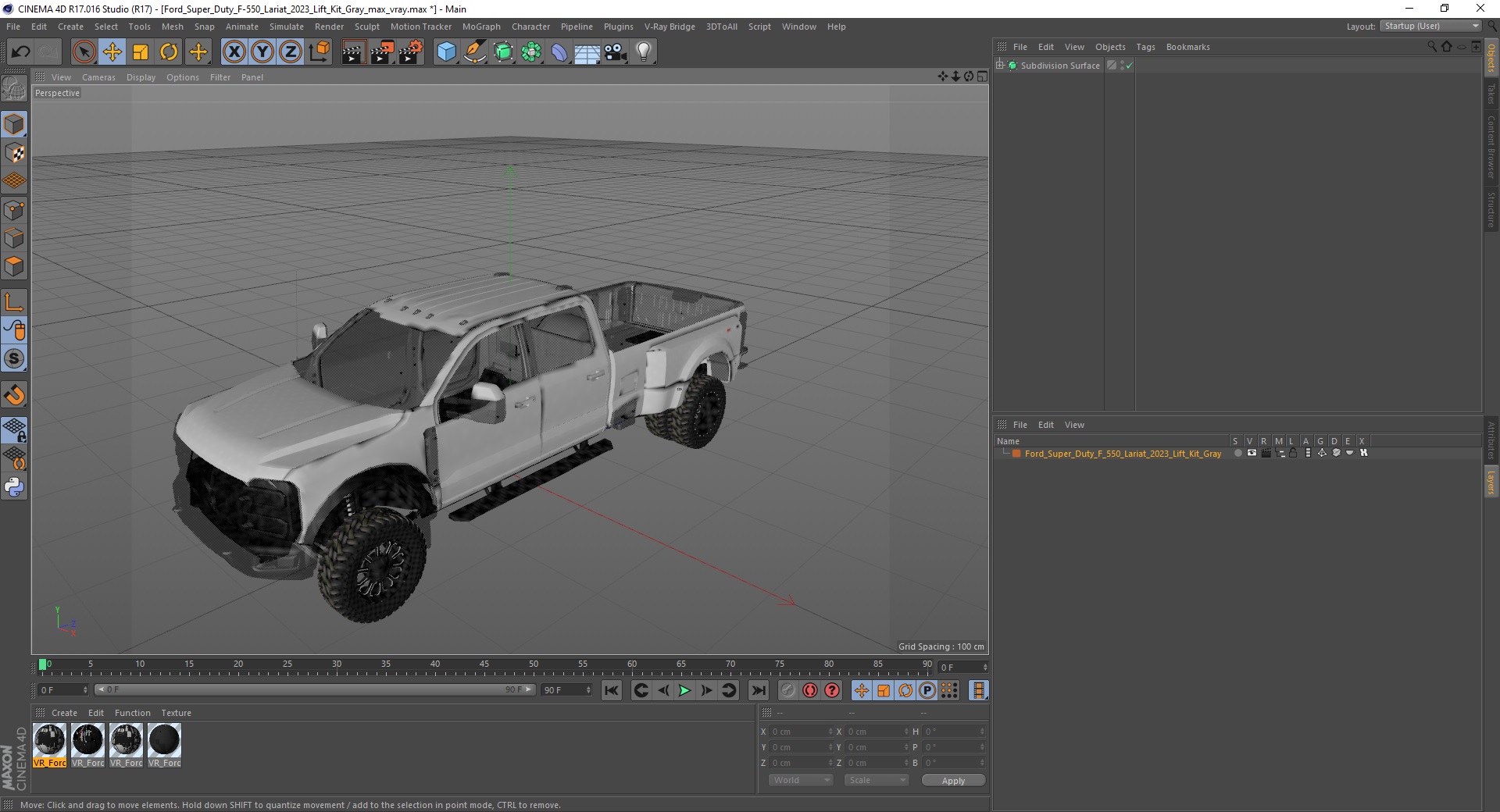Switch to the Takes side tab
The image size is (1500, 812).
click(1491, 94)
